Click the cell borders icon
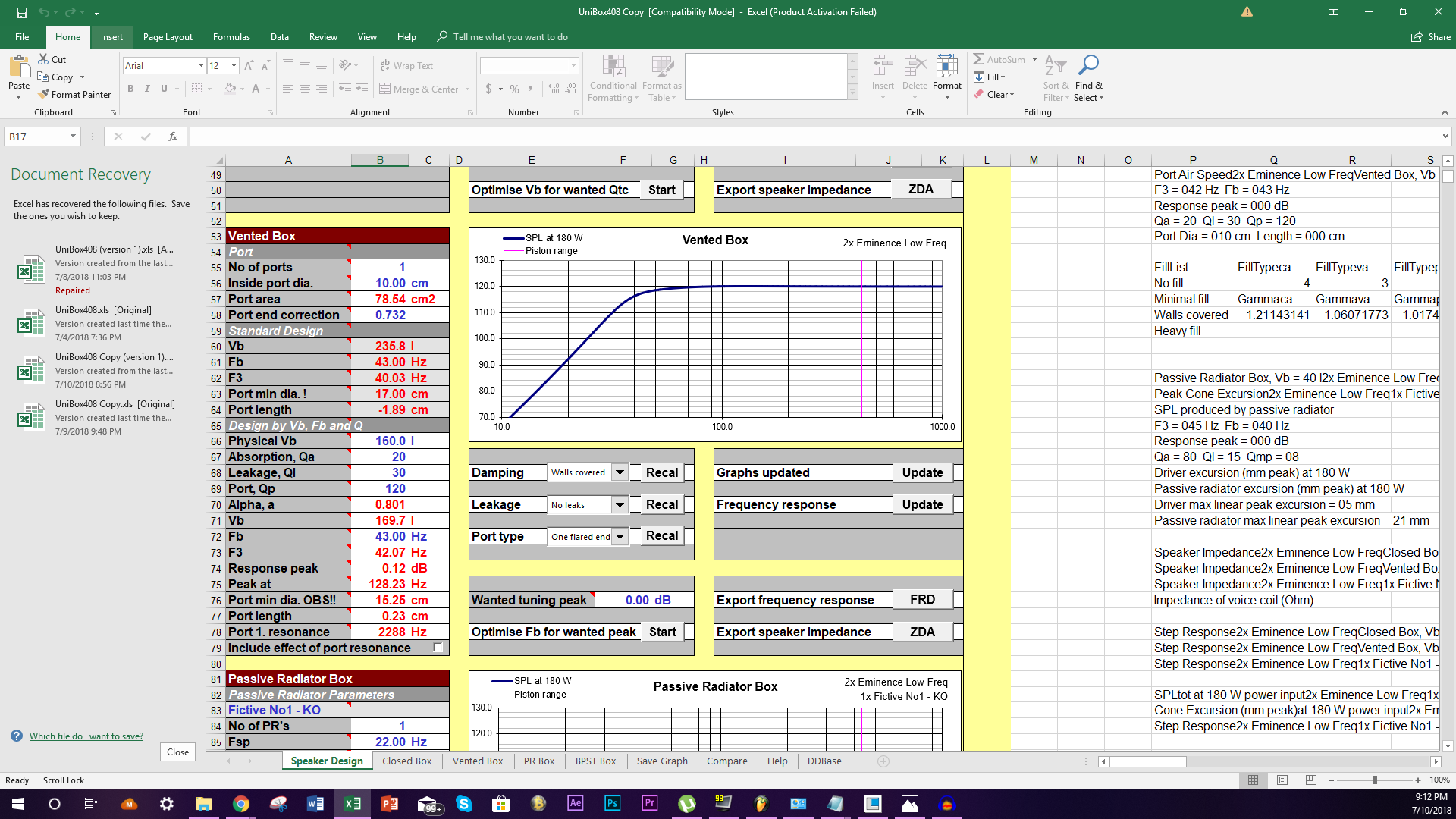 tap(196, 89)
